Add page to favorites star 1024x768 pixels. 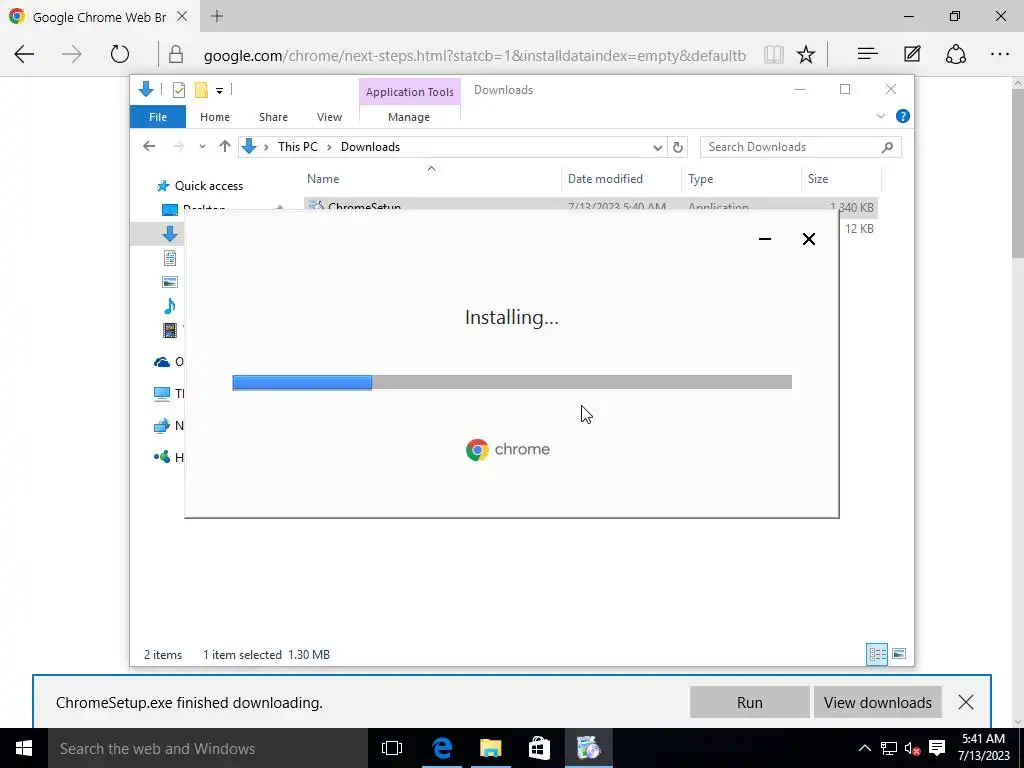[x=806, y=55]
